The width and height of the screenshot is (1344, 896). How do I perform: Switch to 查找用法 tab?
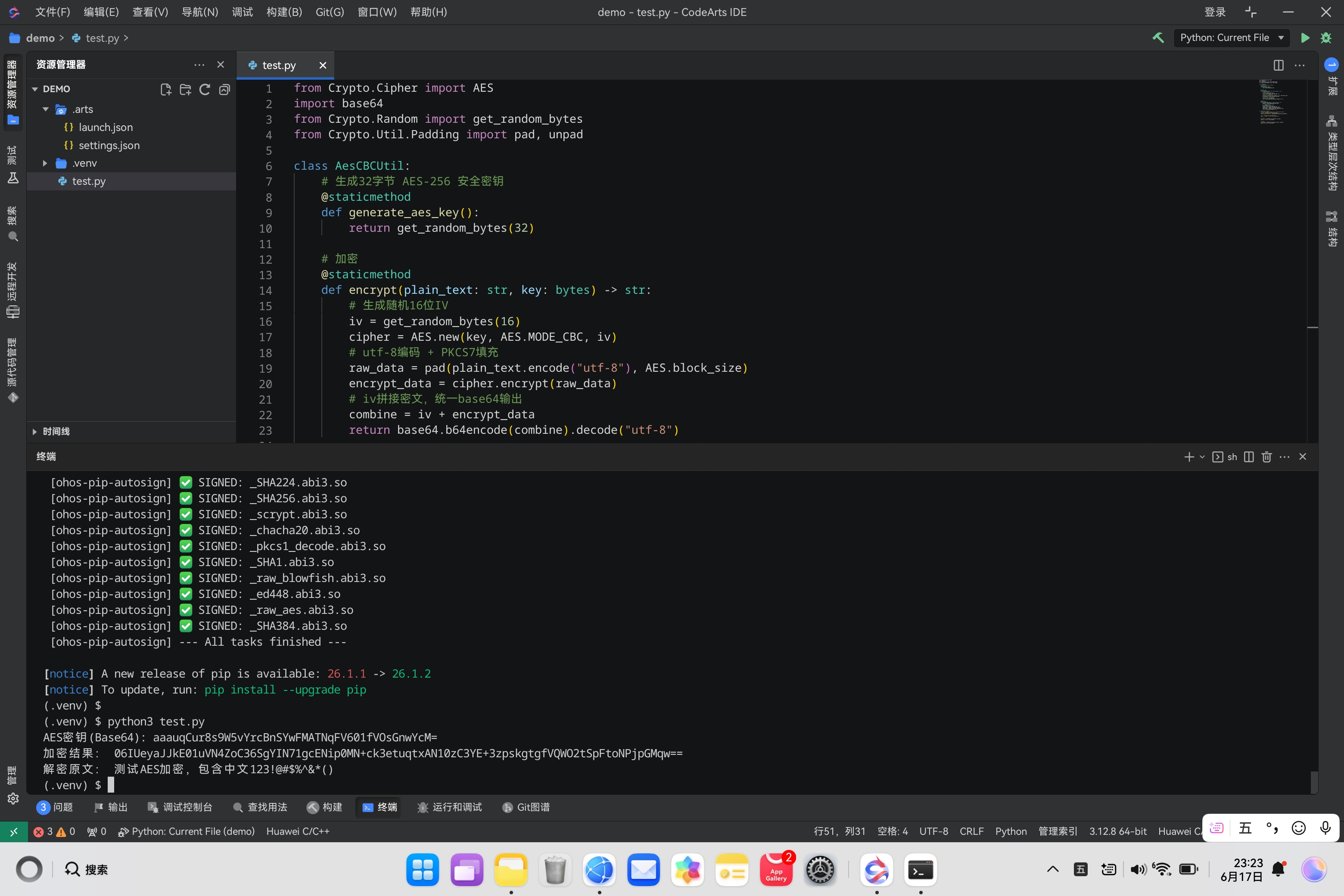coord(260,807)
